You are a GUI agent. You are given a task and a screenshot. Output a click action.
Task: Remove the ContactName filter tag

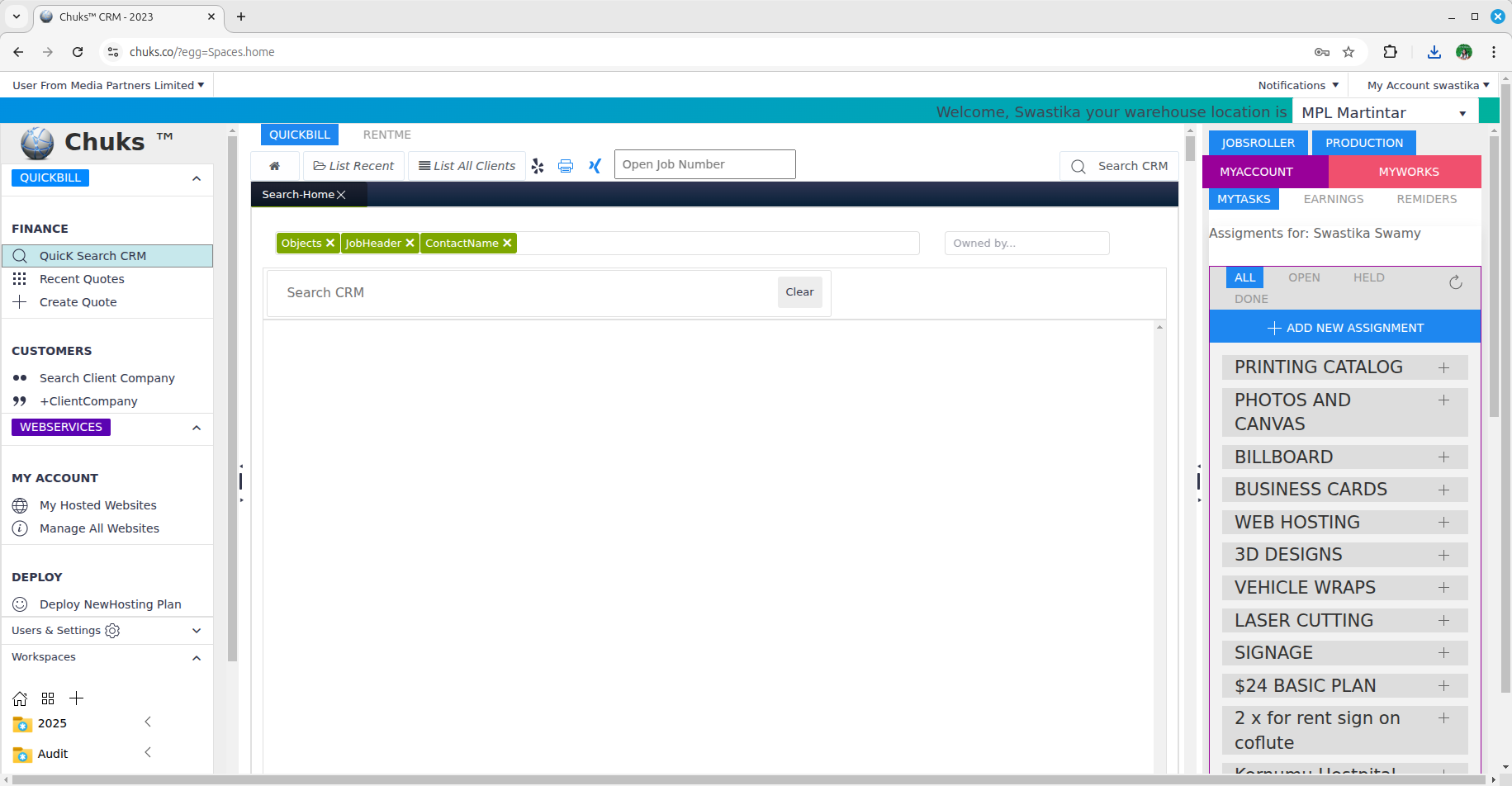pos(507,243)
